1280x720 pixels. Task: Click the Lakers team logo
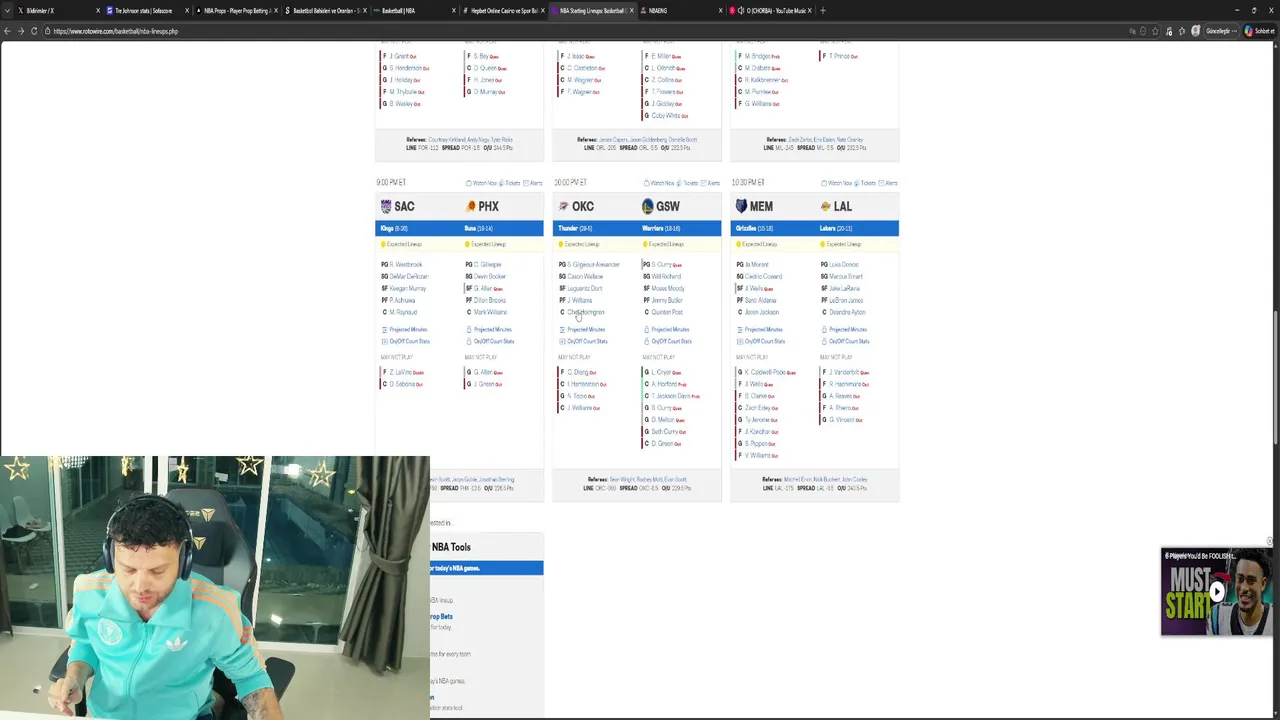[826, 206]
